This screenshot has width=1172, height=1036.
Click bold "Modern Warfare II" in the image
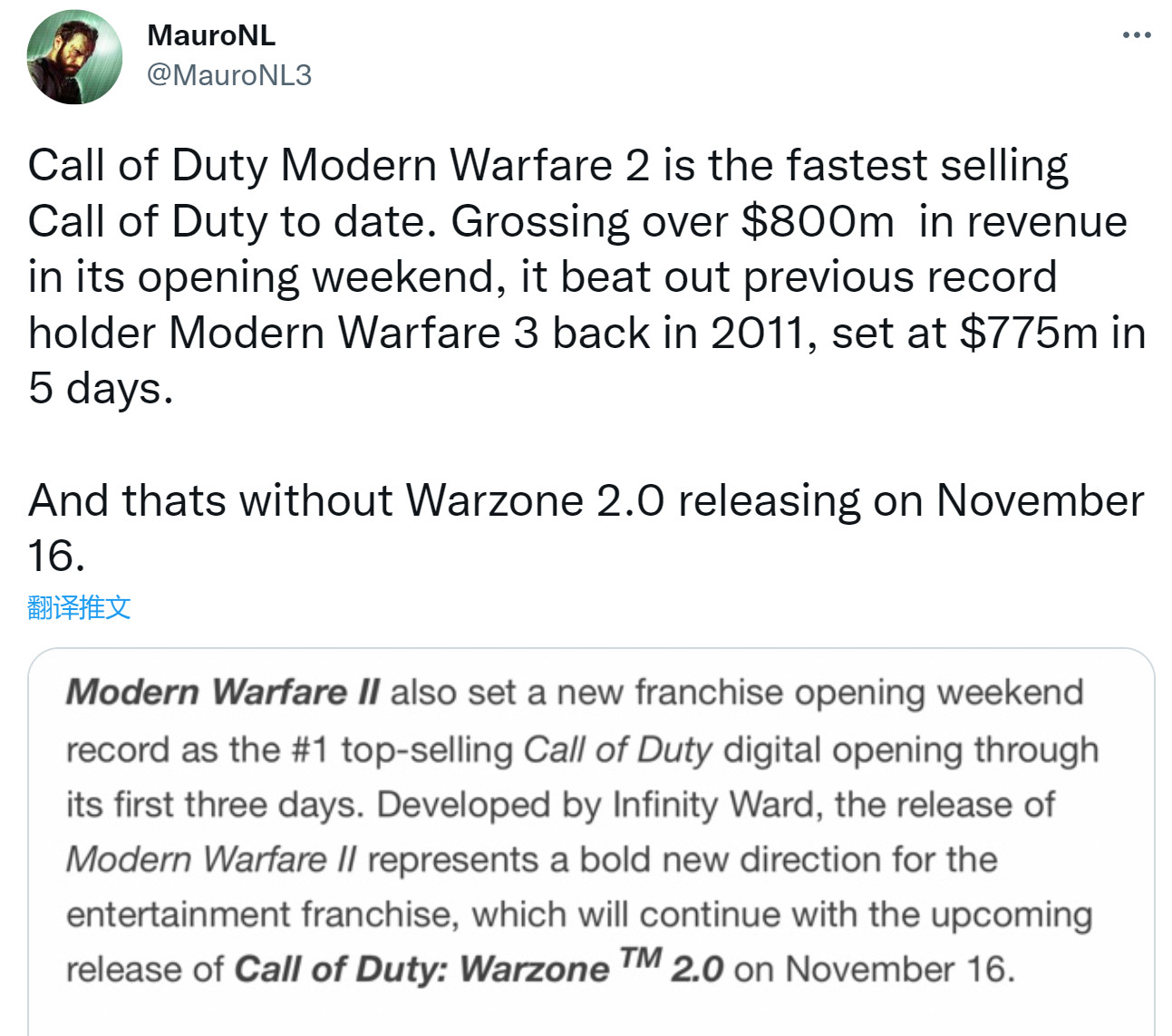pos(223,692)
